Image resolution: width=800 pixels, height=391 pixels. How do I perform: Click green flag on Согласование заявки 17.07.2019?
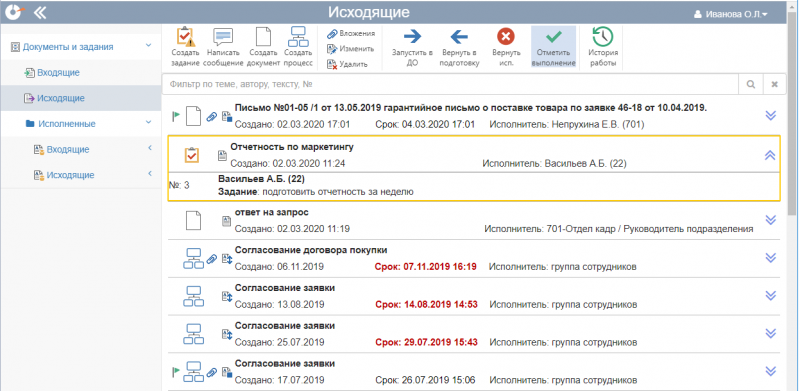(x=176, y=372)
